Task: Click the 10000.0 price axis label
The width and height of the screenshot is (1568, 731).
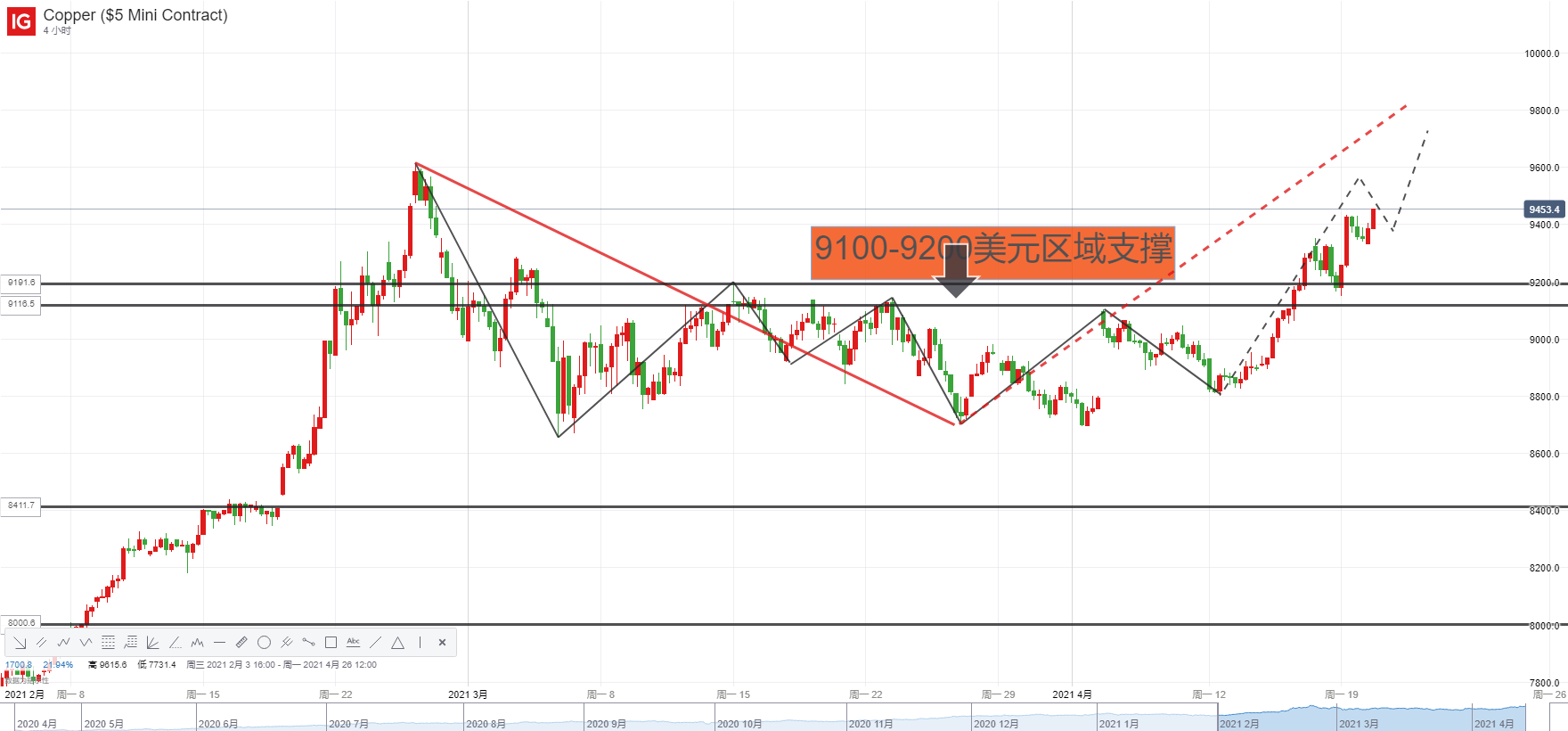Action: pos(1542,53)
